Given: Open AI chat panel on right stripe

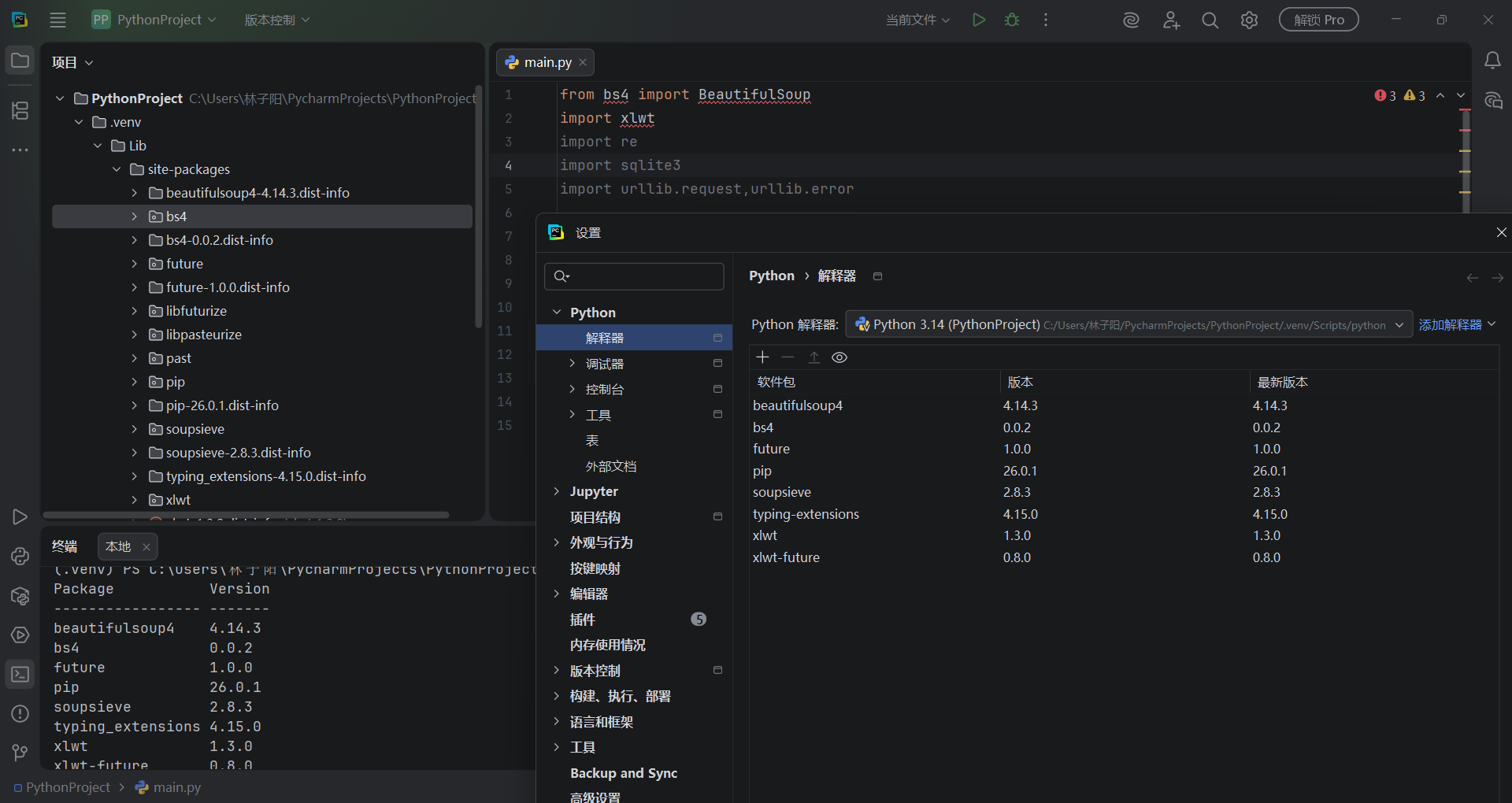Looking at the screenshot, I should coord(1492,101).
